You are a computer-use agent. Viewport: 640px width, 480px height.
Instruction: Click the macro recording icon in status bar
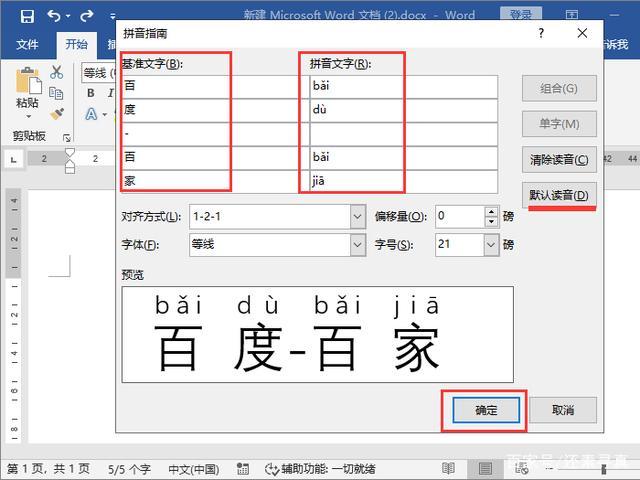coord(243,469)
